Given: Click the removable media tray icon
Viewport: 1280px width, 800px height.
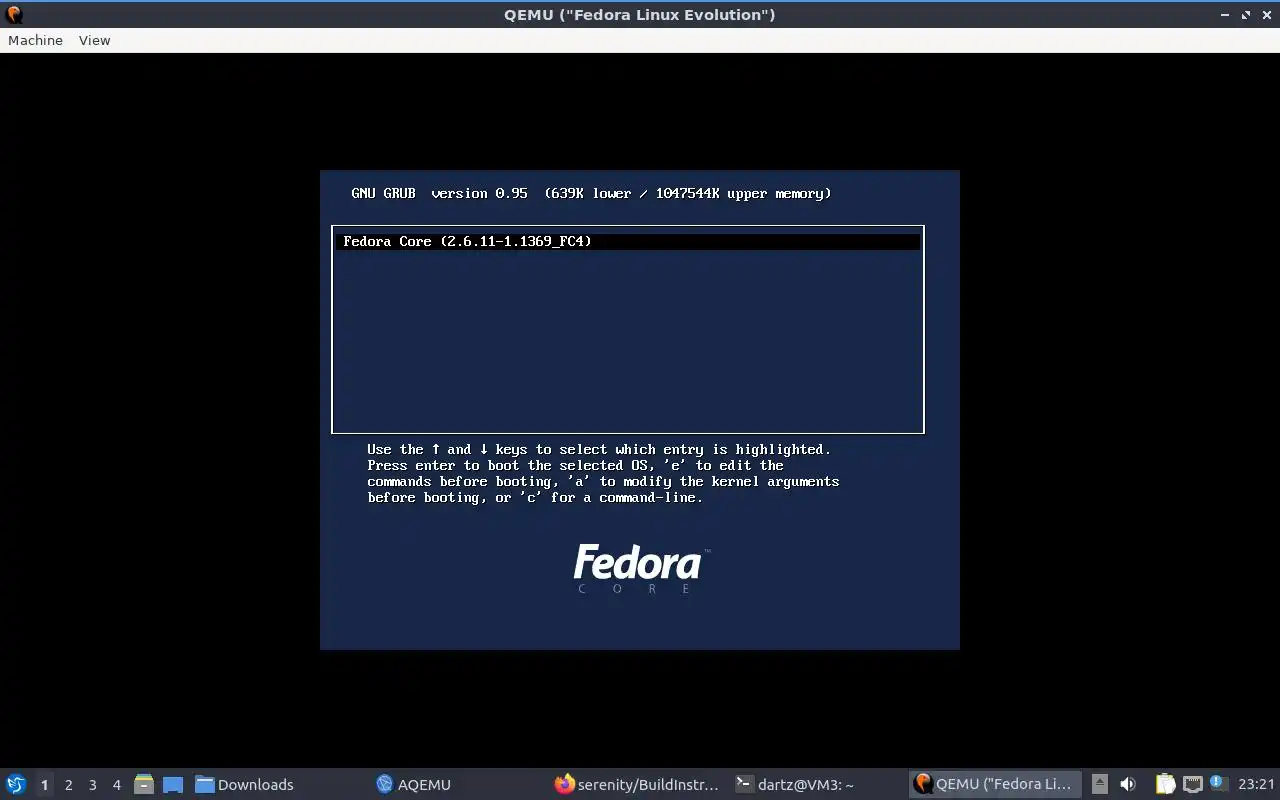Looking at the screenshot, I should point(1099,784).
